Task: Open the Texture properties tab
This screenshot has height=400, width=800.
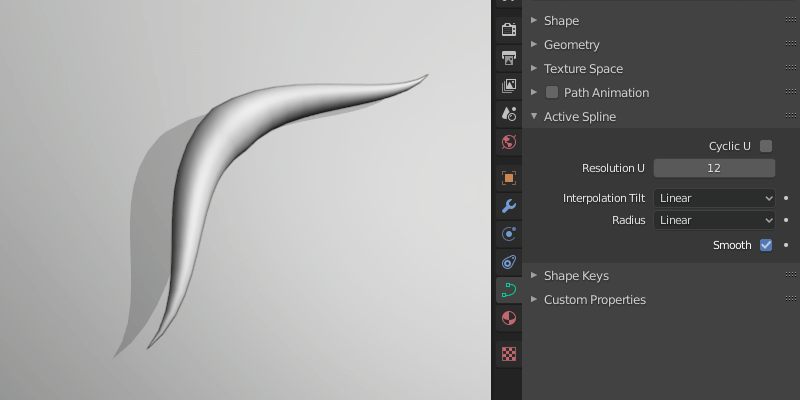Action: click(509, 354)
